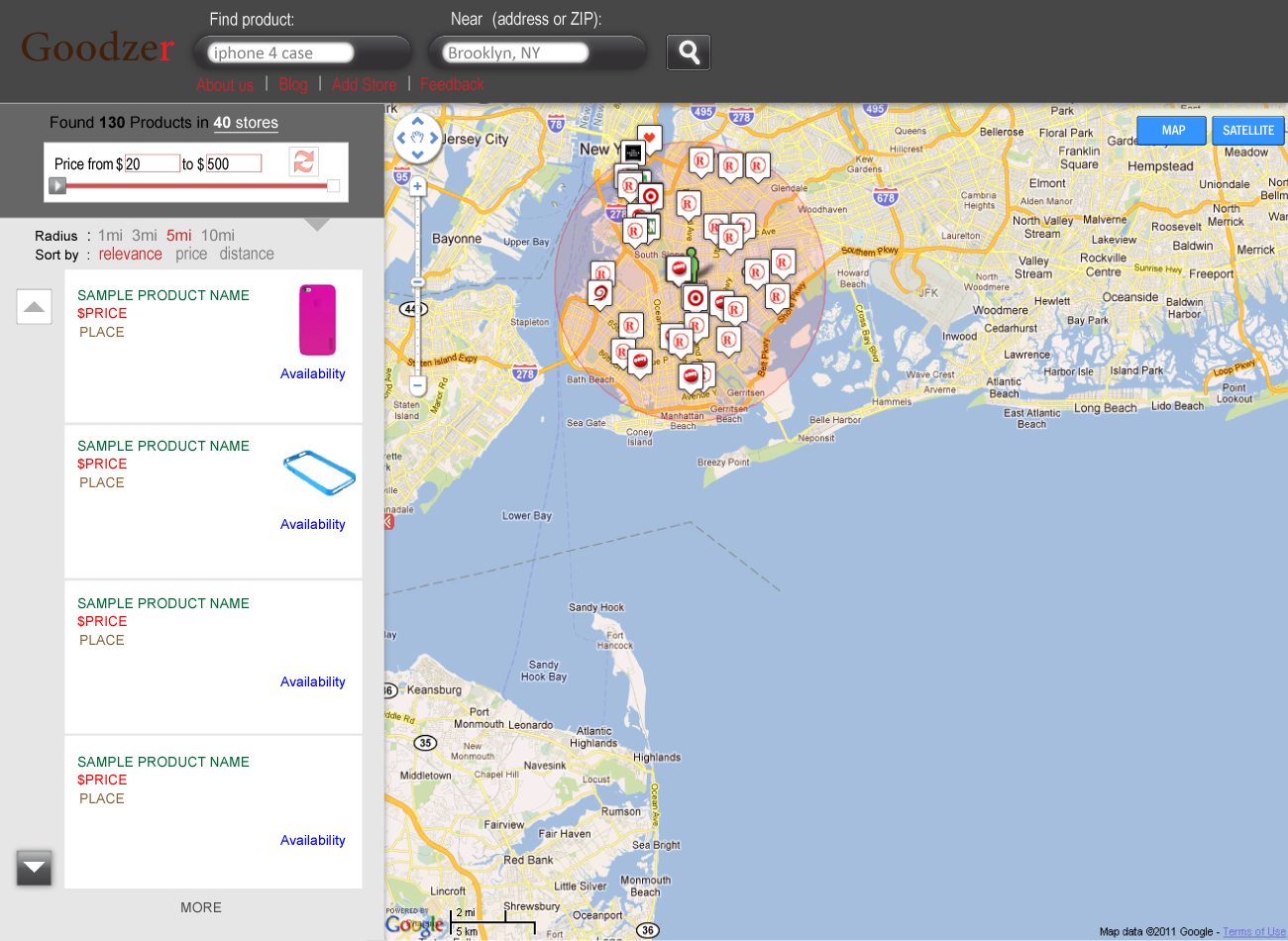Click the 40 stores link
The image size is (1288, 941).
click(246, 123)
